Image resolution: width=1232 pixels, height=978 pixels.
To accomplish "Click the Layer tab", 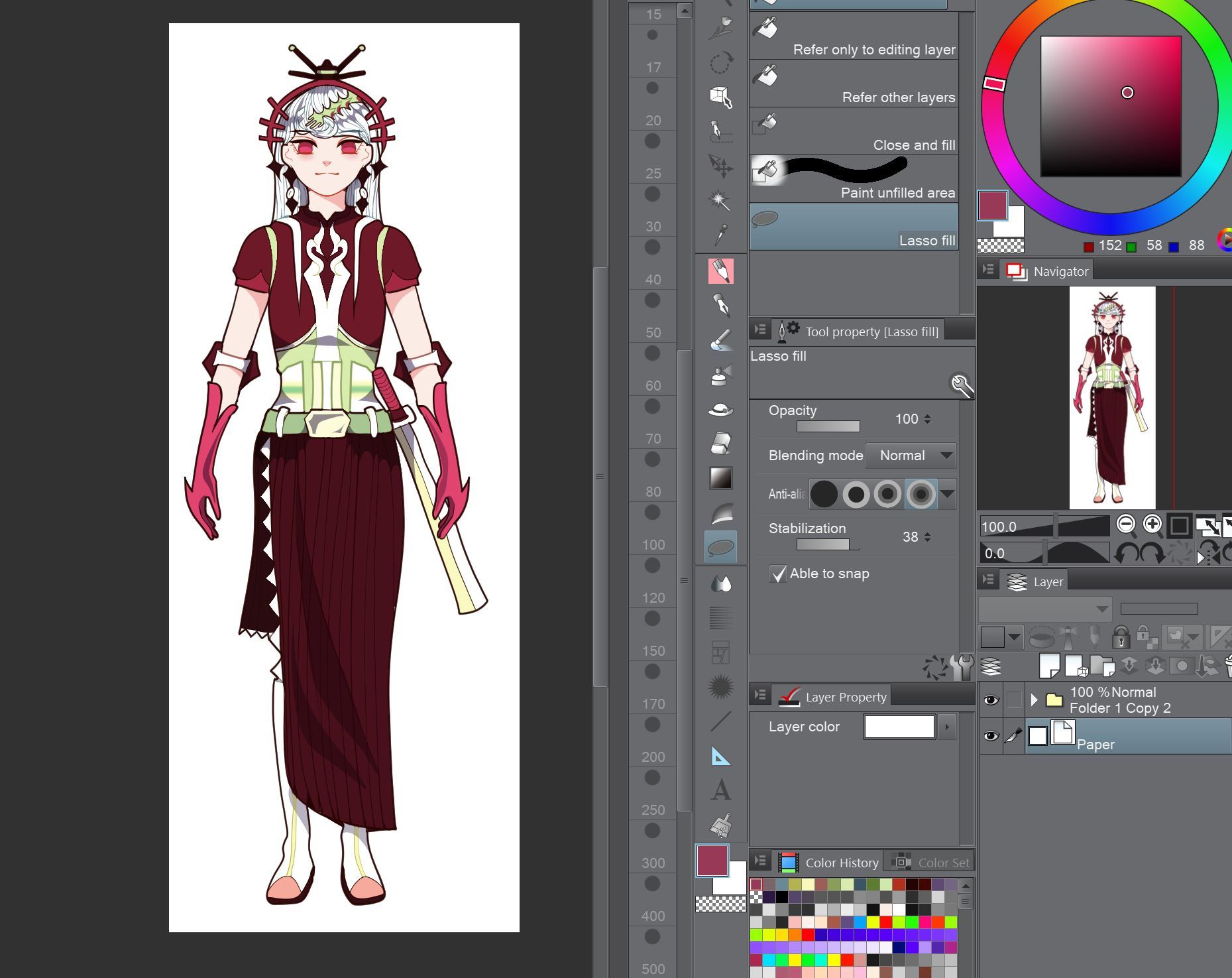I will [x=1035, y=581].
